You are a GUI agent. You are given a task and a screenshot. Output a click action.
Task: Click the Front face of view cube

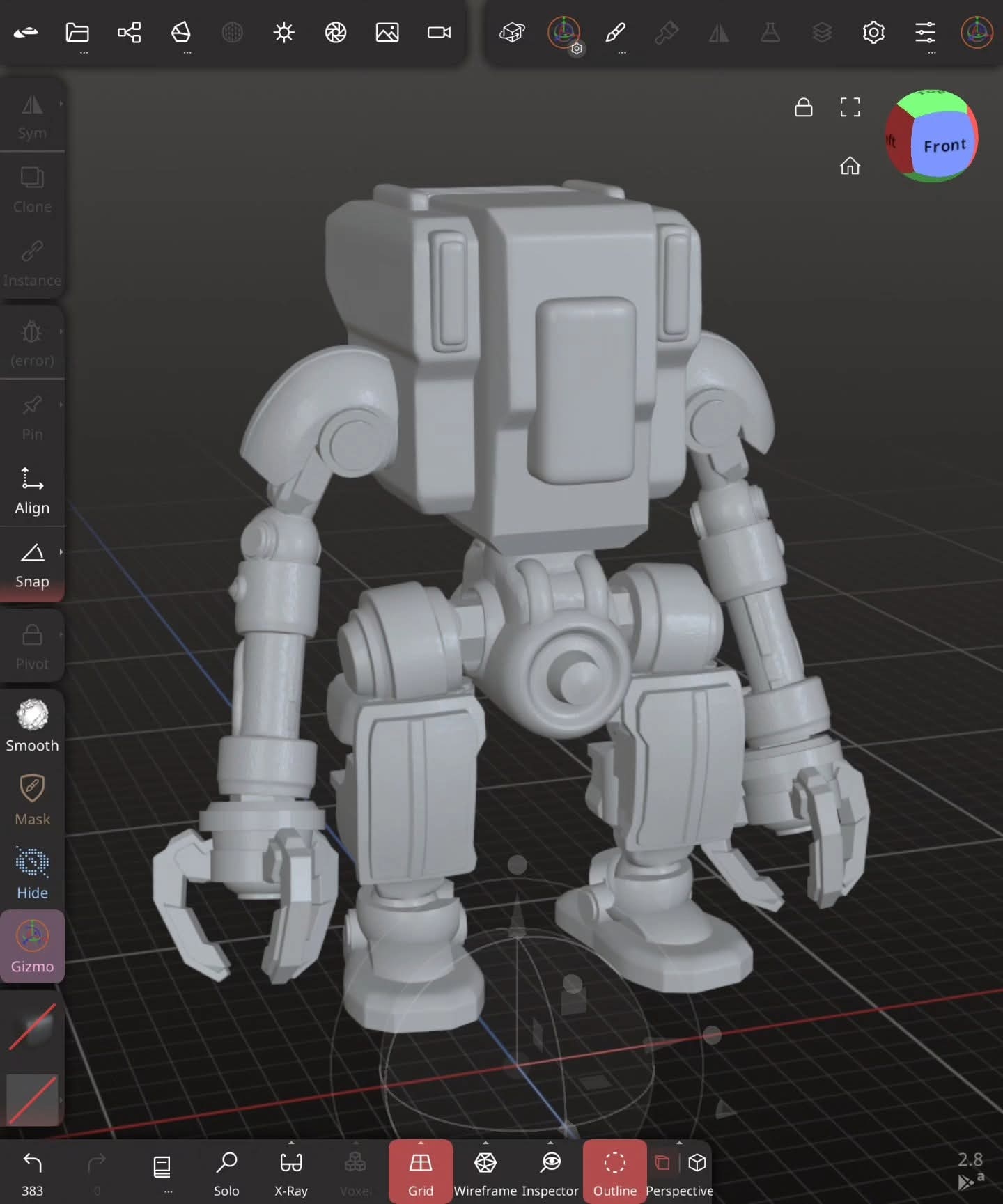943,145
